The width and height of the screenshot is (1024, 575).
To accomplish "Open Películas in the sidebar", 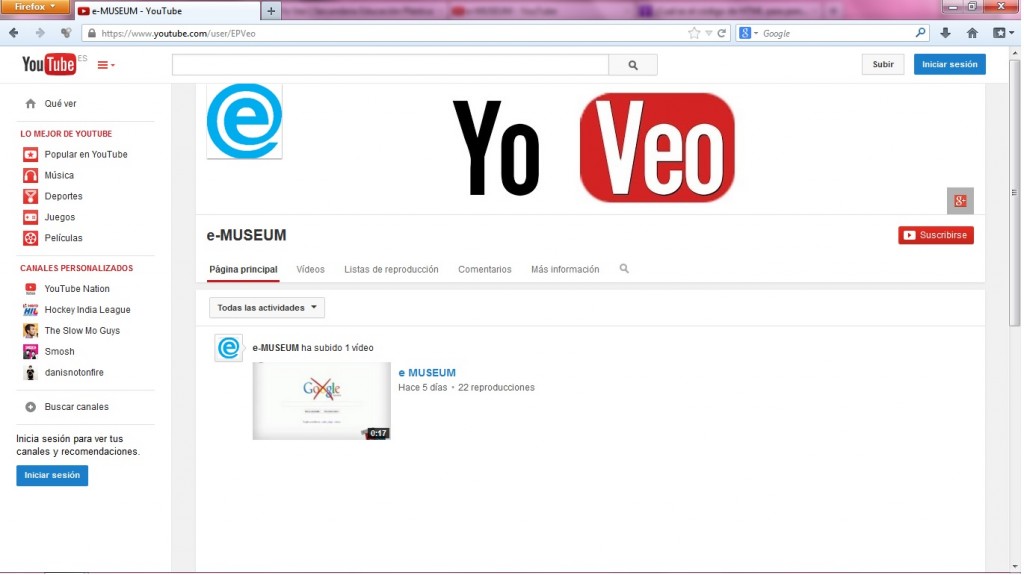I will click(63, 239).
